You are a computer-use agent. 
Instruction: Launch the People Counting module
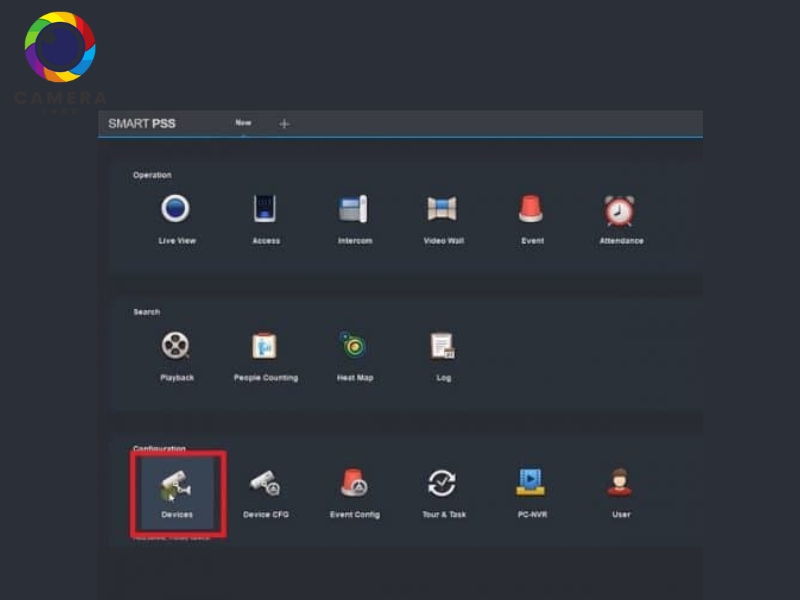(x=265, y=346)
